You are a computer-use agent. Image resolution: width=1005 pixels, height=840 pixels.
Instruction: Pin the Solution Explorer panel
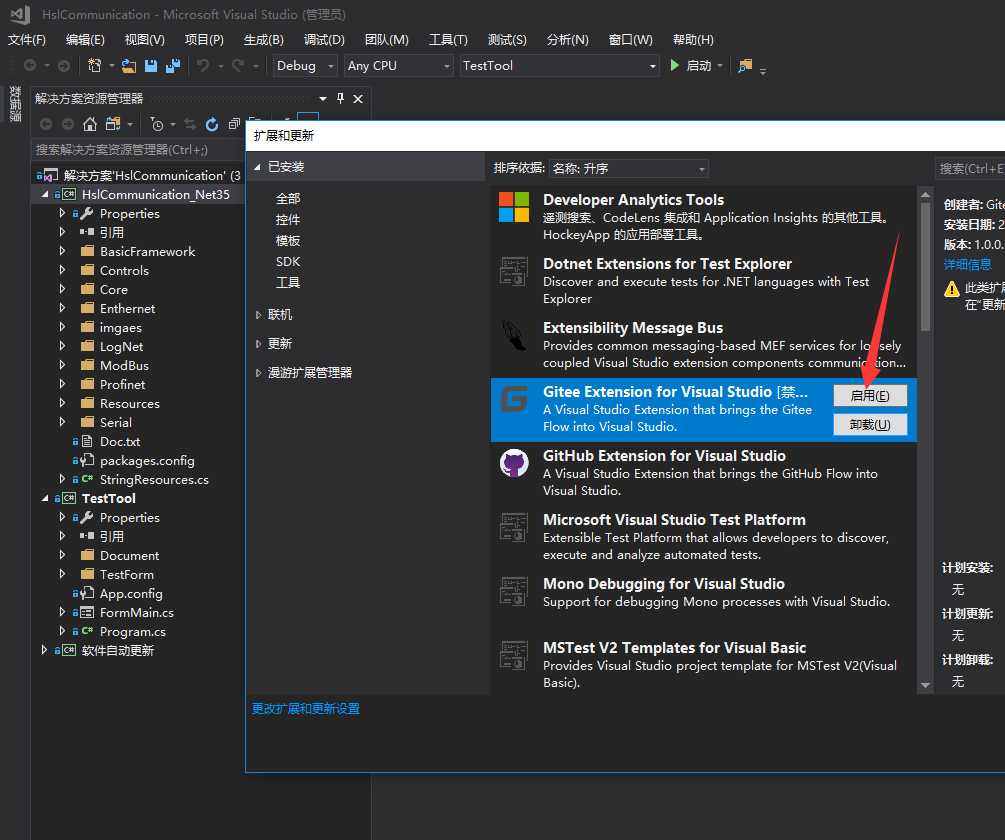point(340,98)
